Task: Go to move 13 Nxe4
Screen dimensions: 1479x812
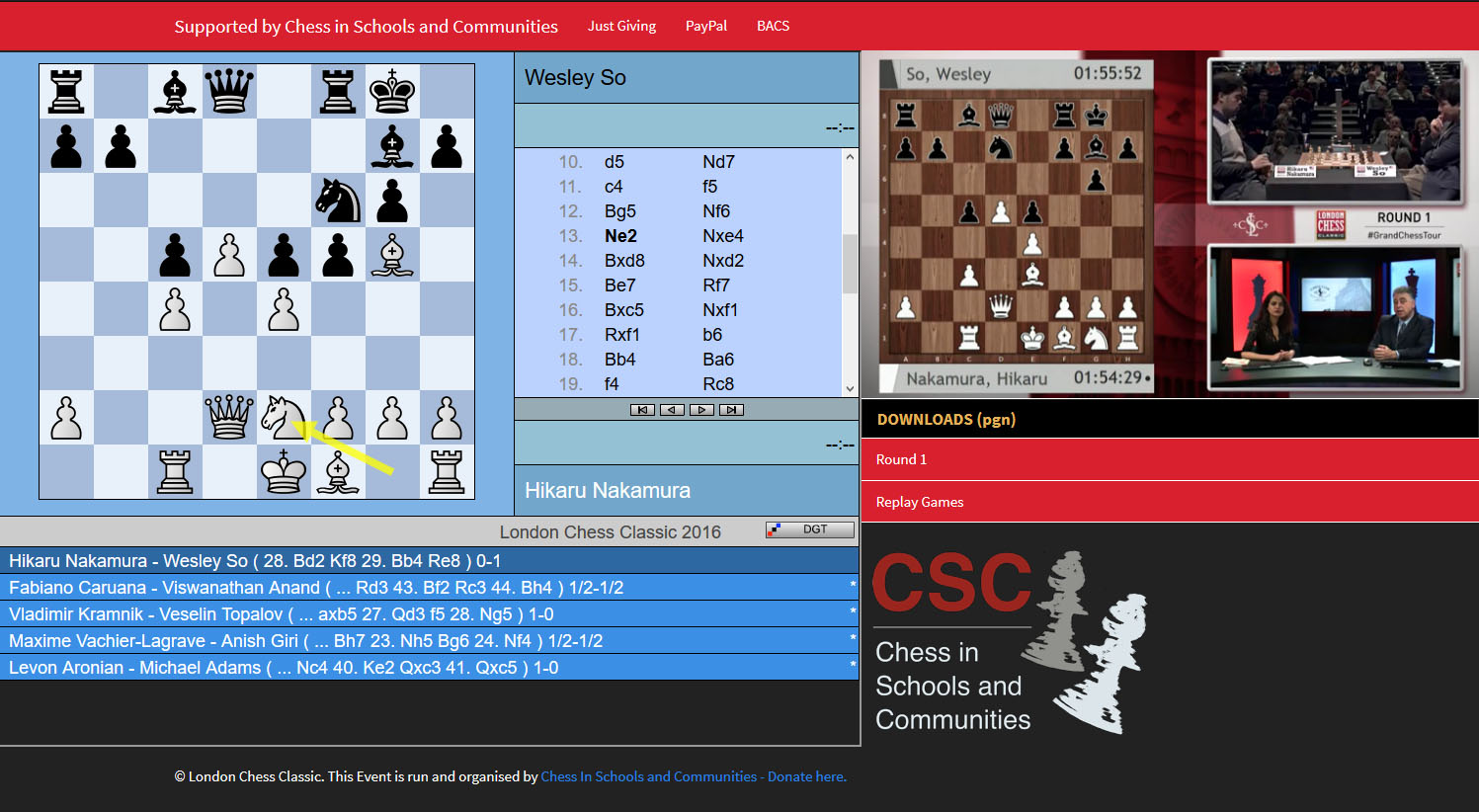Action: [723, 236]
